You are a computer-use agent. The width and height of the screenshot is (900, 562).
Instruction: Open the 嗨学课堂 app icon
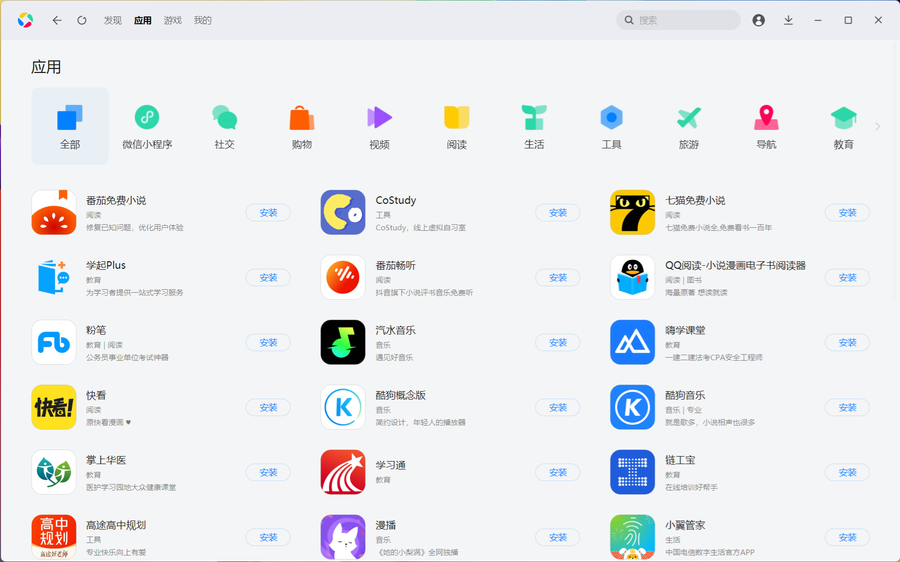[x=633, y=342]
